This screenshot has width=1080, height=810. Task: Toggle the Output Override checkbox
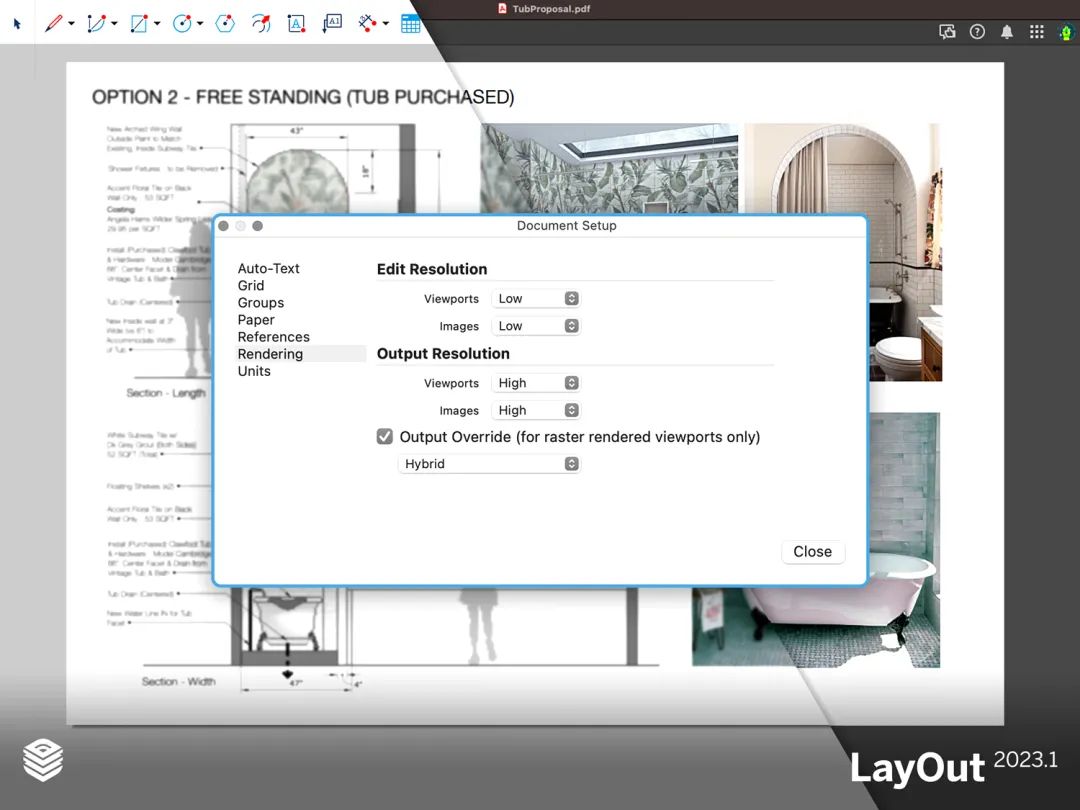(x=384, y=436)
